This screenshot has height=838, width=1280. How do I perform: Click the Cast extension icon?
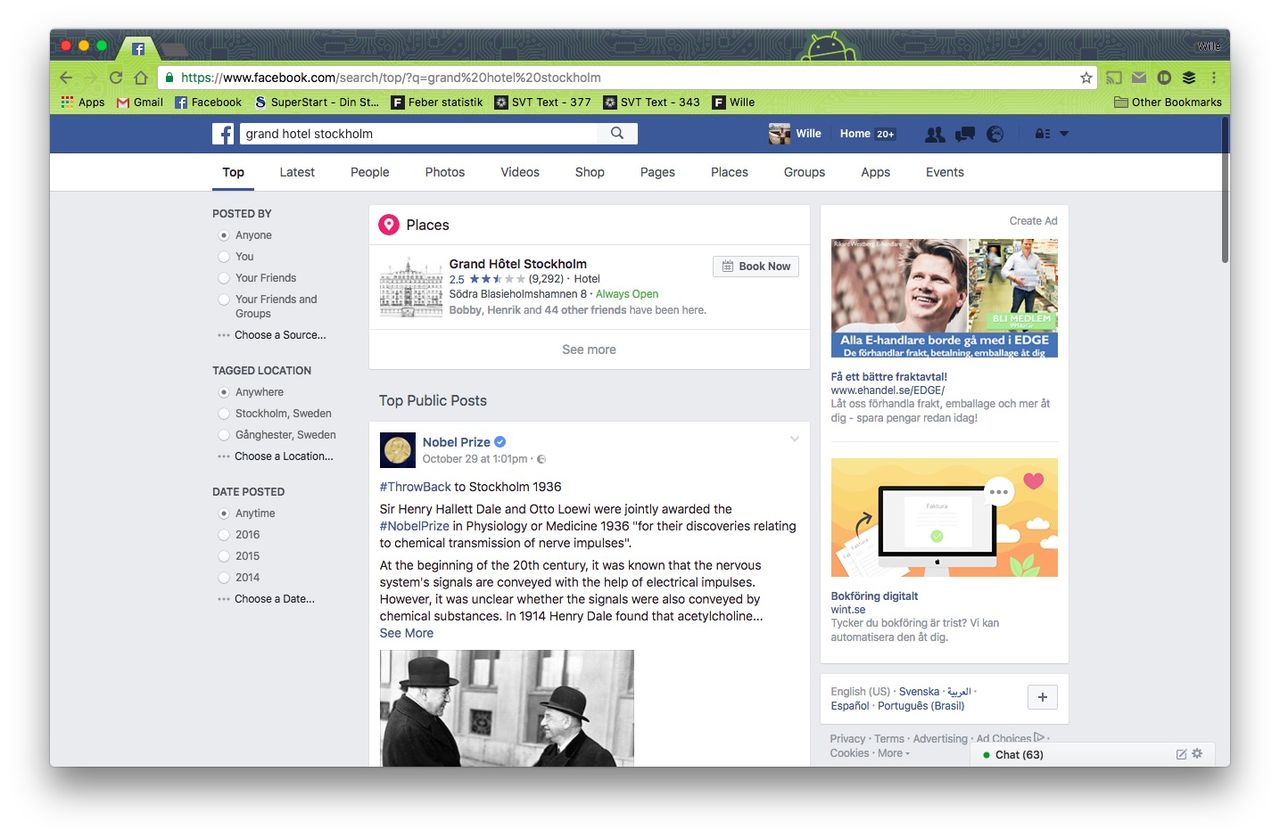[x=1114, y=77]
